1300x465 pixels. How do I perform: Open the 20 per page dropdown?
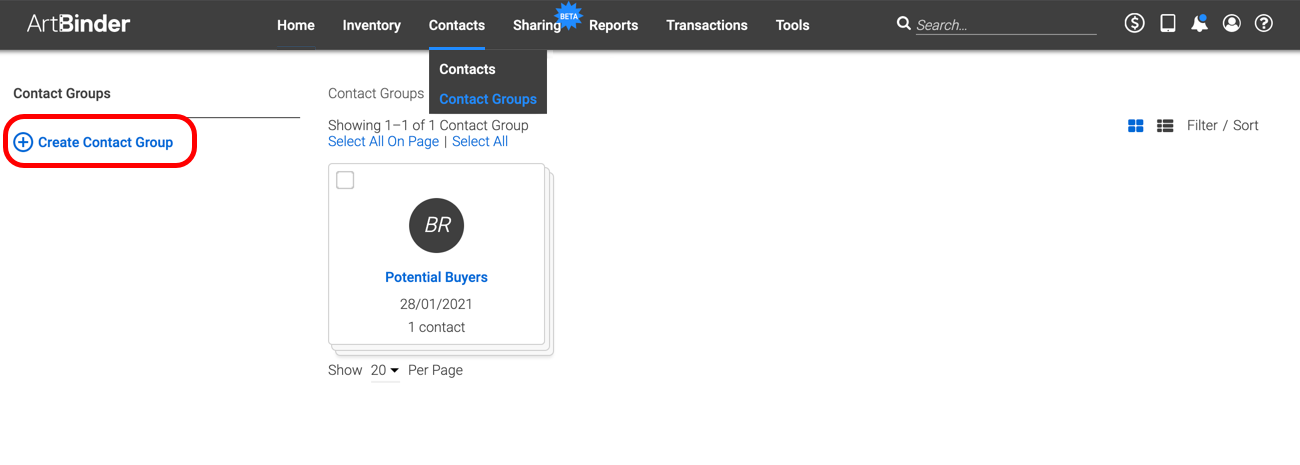tap(385, 370)
